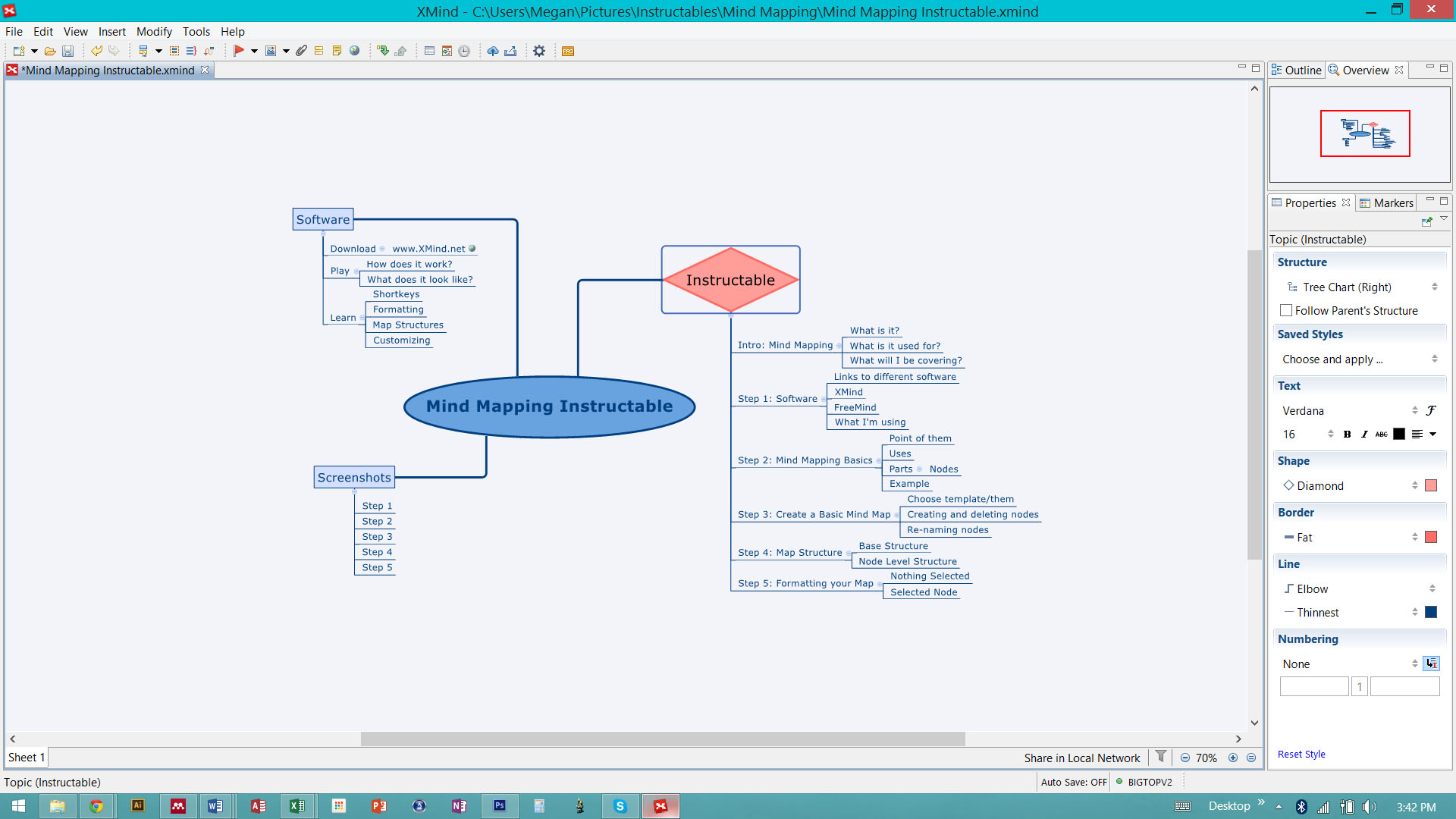Click the Save icon in toolbar
1456x819 pixels.
click(68, 52)
